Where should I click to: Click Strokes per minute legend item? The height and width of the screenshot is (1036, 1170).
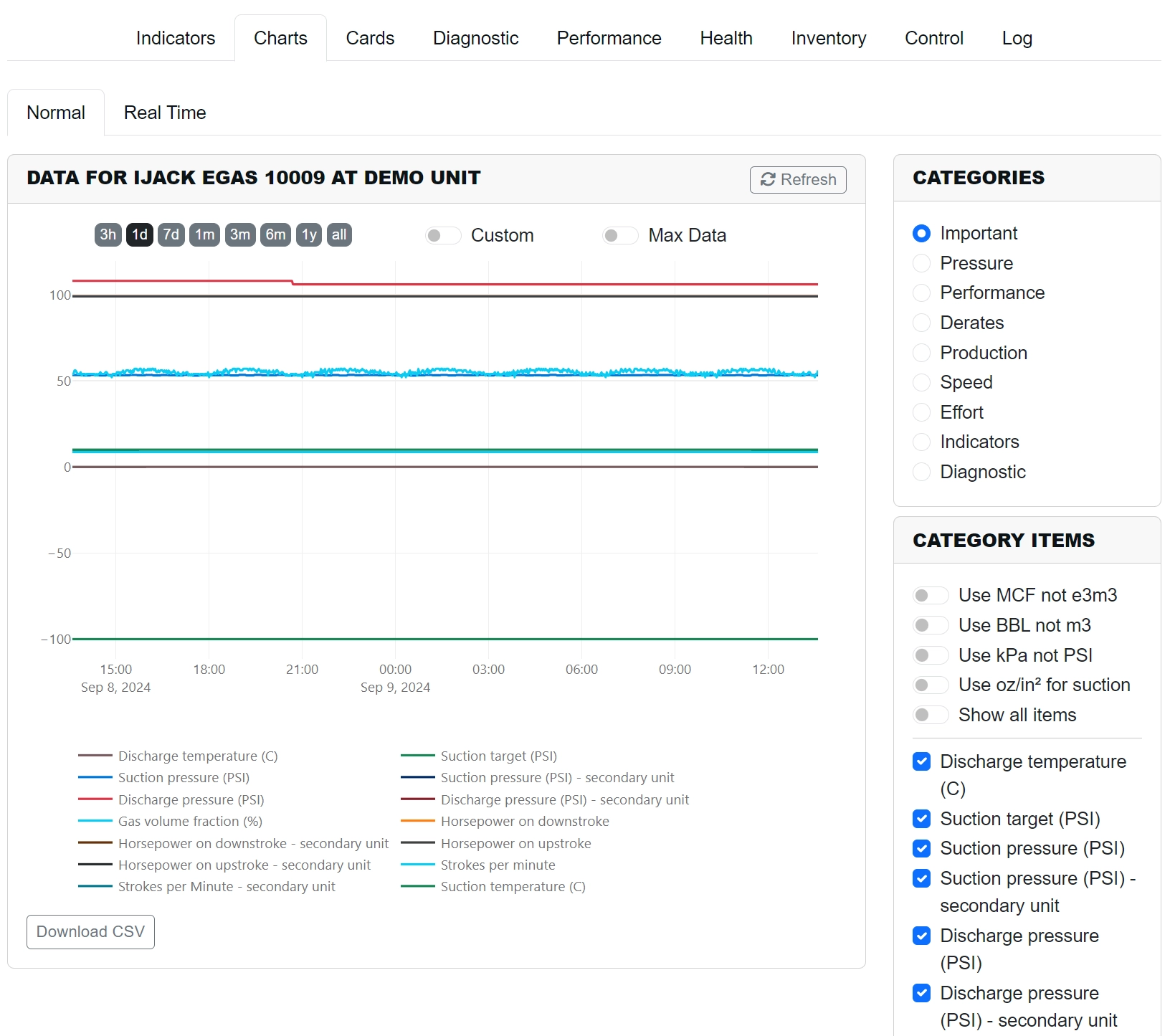[x=498, y=865]
